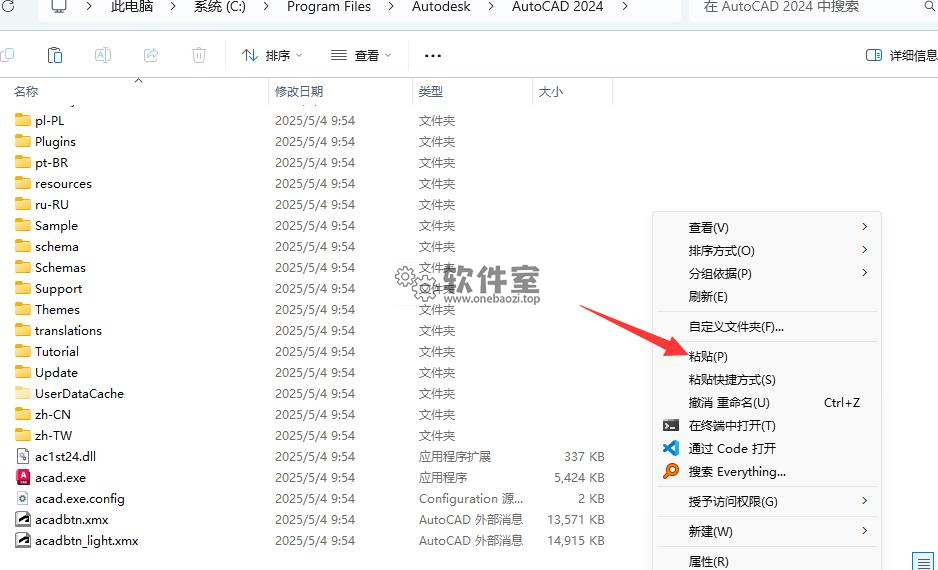938x570 pixels.
Task: Switch to details view icon in status bar
Action: pos(923,562)
